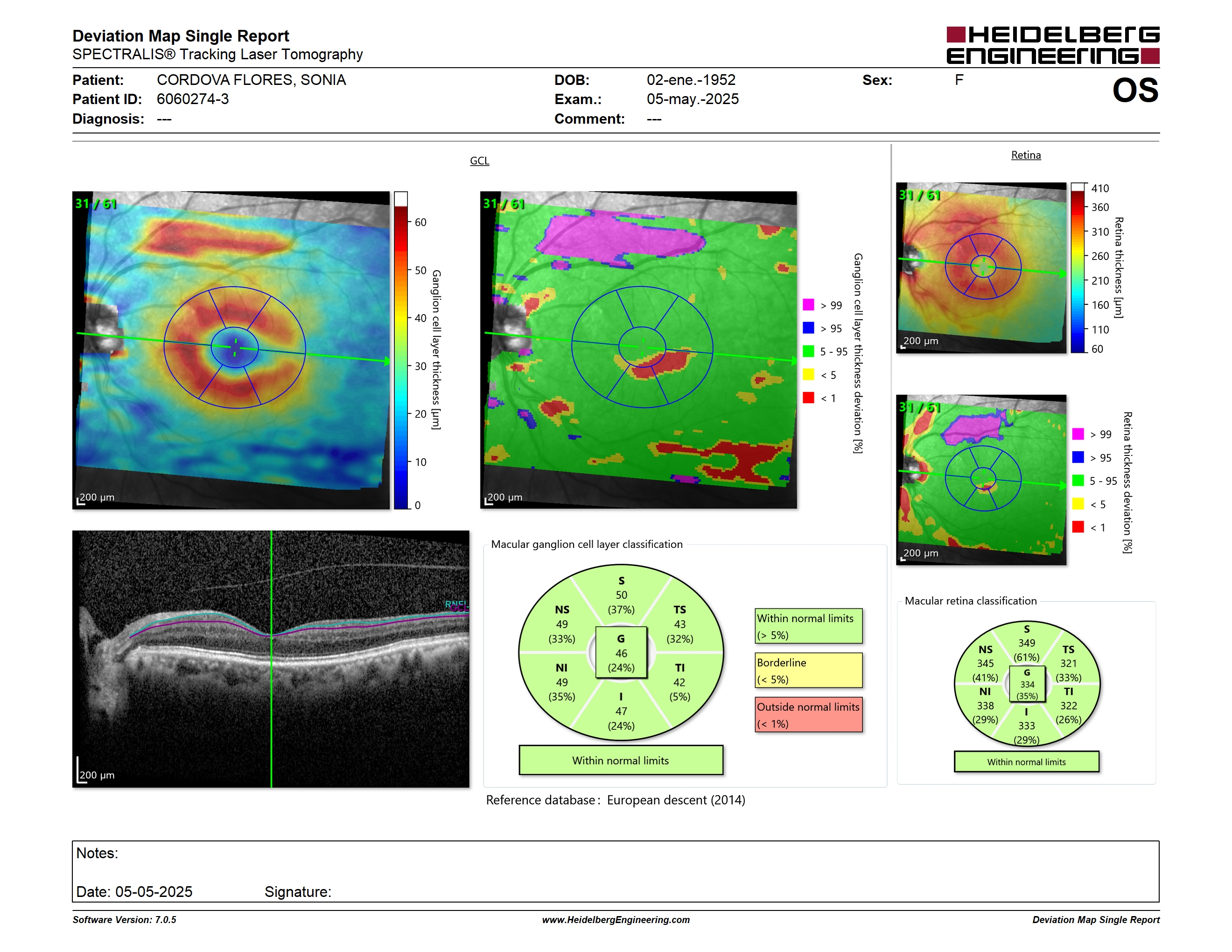1232x952 pixels.
Task: Click the red <1 swatch in GCL legend
Action: point(808,398)
